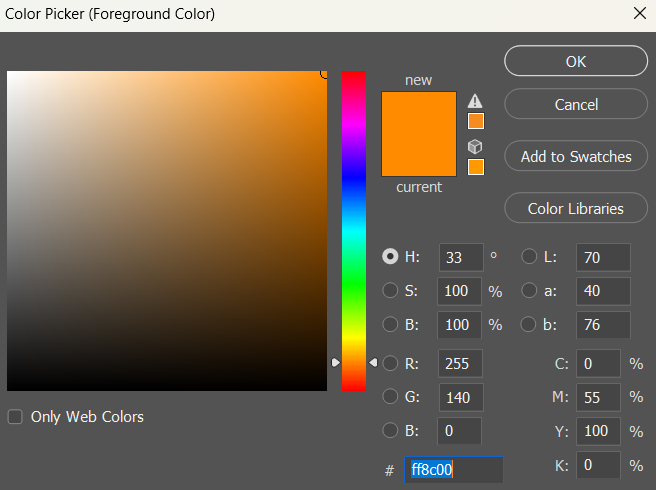
Task: Click the vertical hue spectrum slider
Action: point(354,230)
